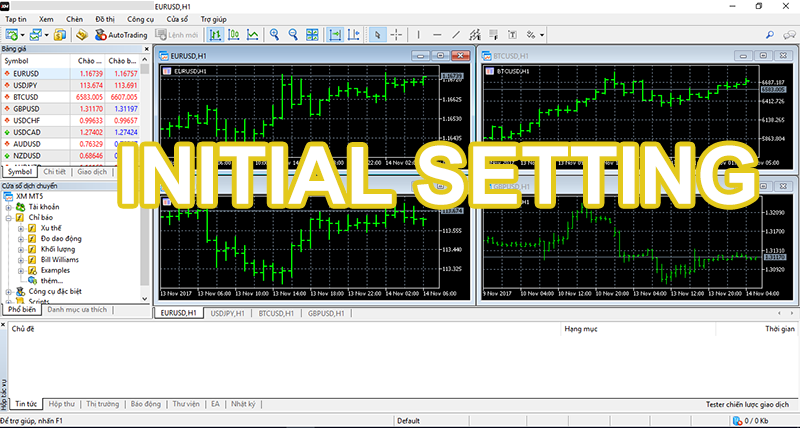Expand the Xu thế indicator folder
This screenshot has width=800, height=428.
click(20, 228)
